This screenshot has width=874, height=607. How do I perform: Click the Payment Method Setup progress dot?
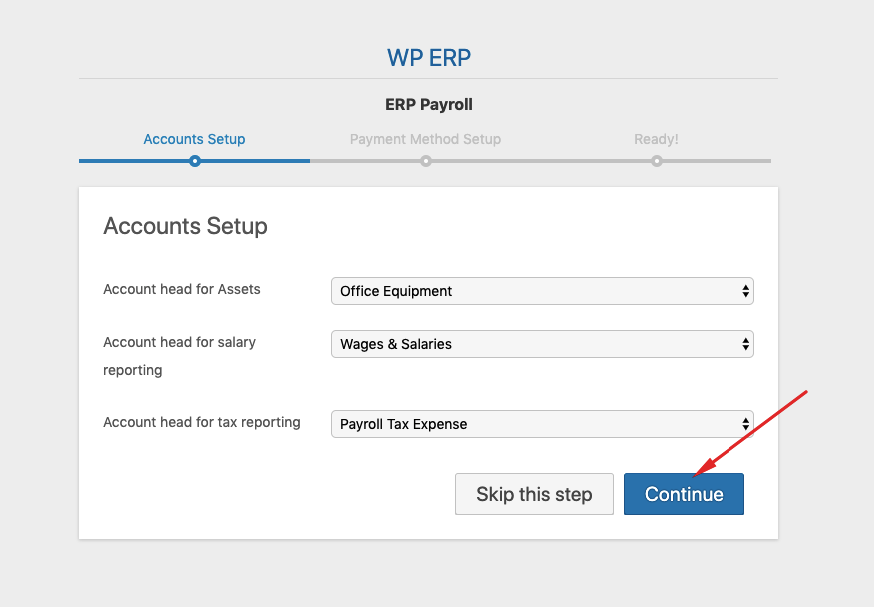426,161
